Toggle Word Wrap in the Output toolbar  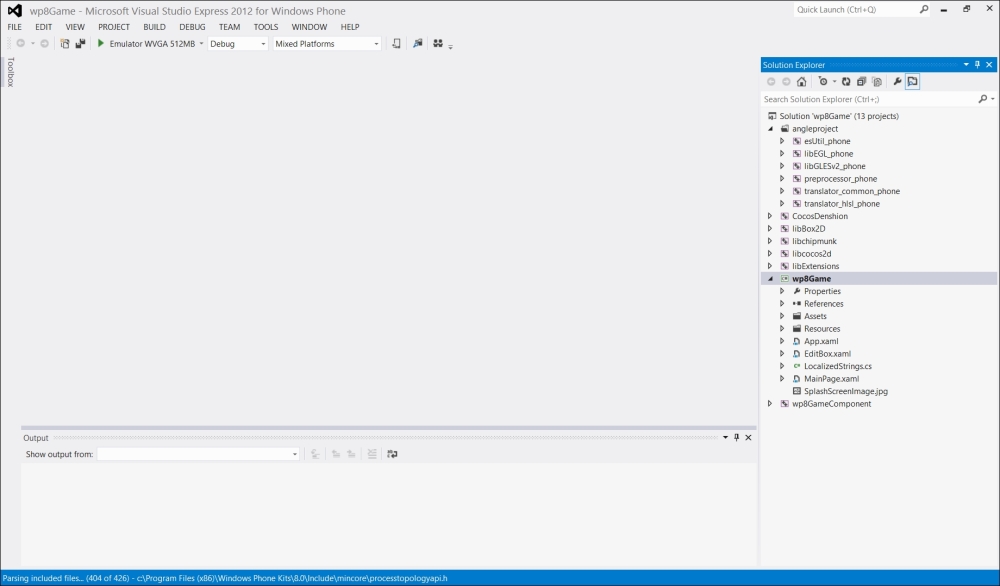(392, 454)
